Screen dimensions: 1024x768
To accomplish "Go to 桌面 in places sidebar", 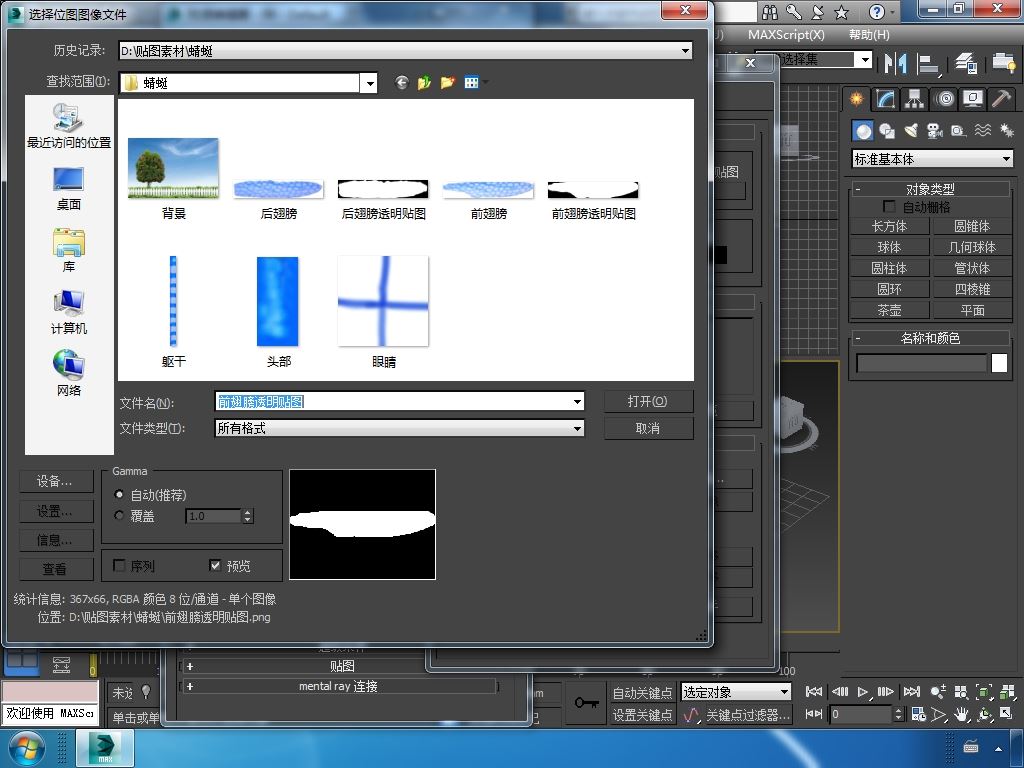I will 69,188.
